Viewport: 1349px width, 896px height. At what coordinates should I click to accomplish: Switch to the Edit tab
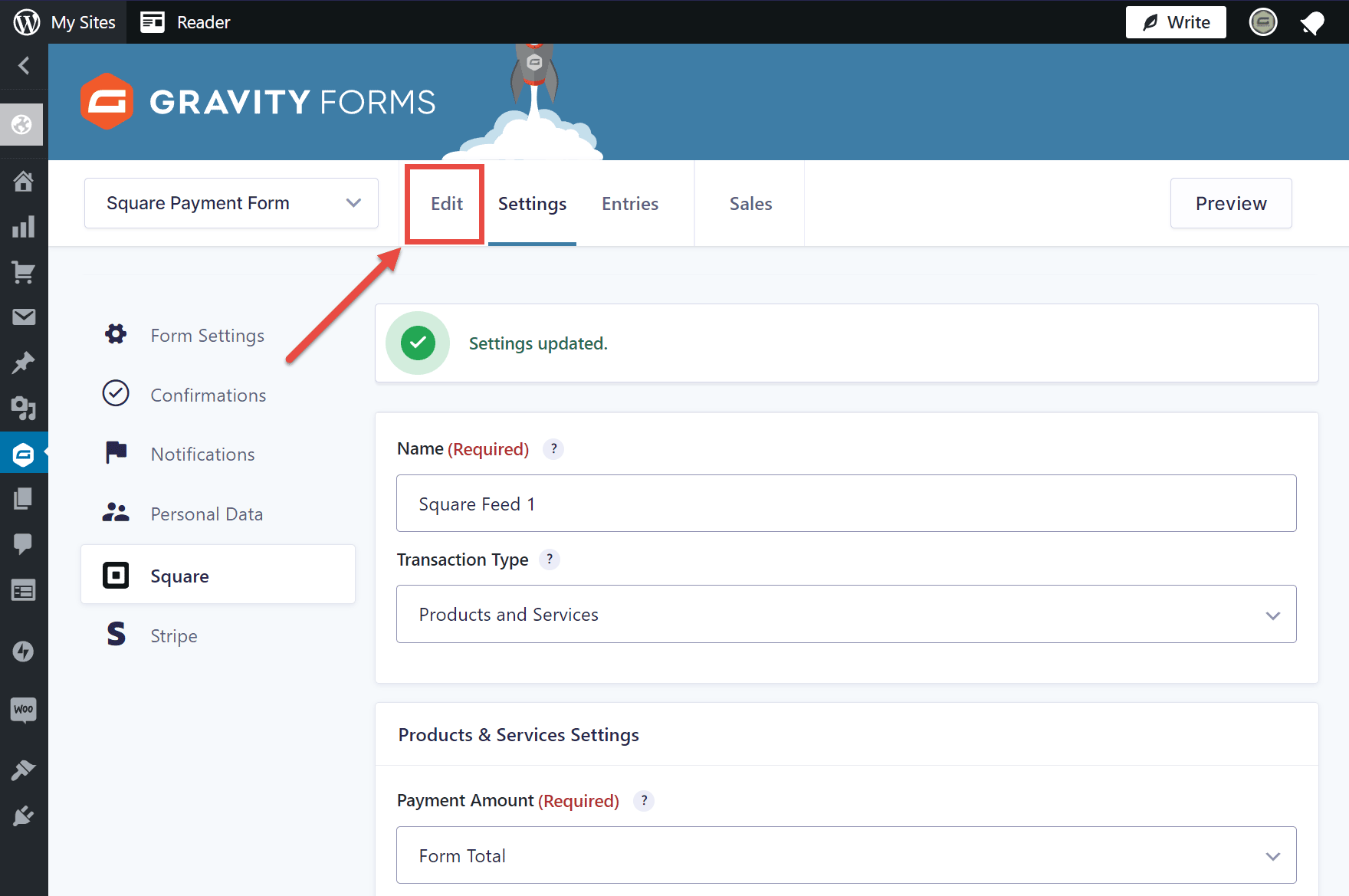446,204
